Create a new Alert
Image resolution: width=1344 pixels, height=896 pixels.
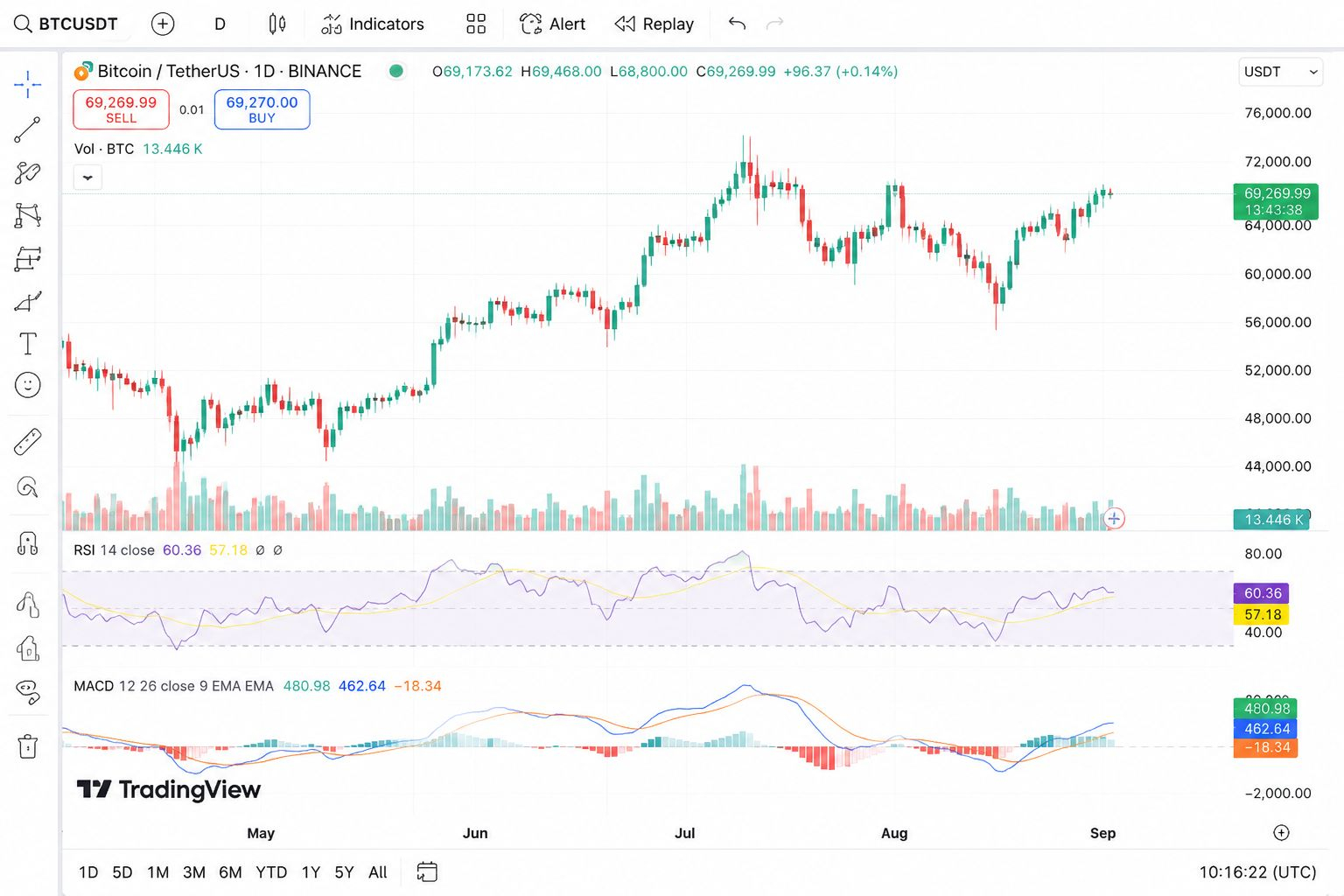coord(553,24)
